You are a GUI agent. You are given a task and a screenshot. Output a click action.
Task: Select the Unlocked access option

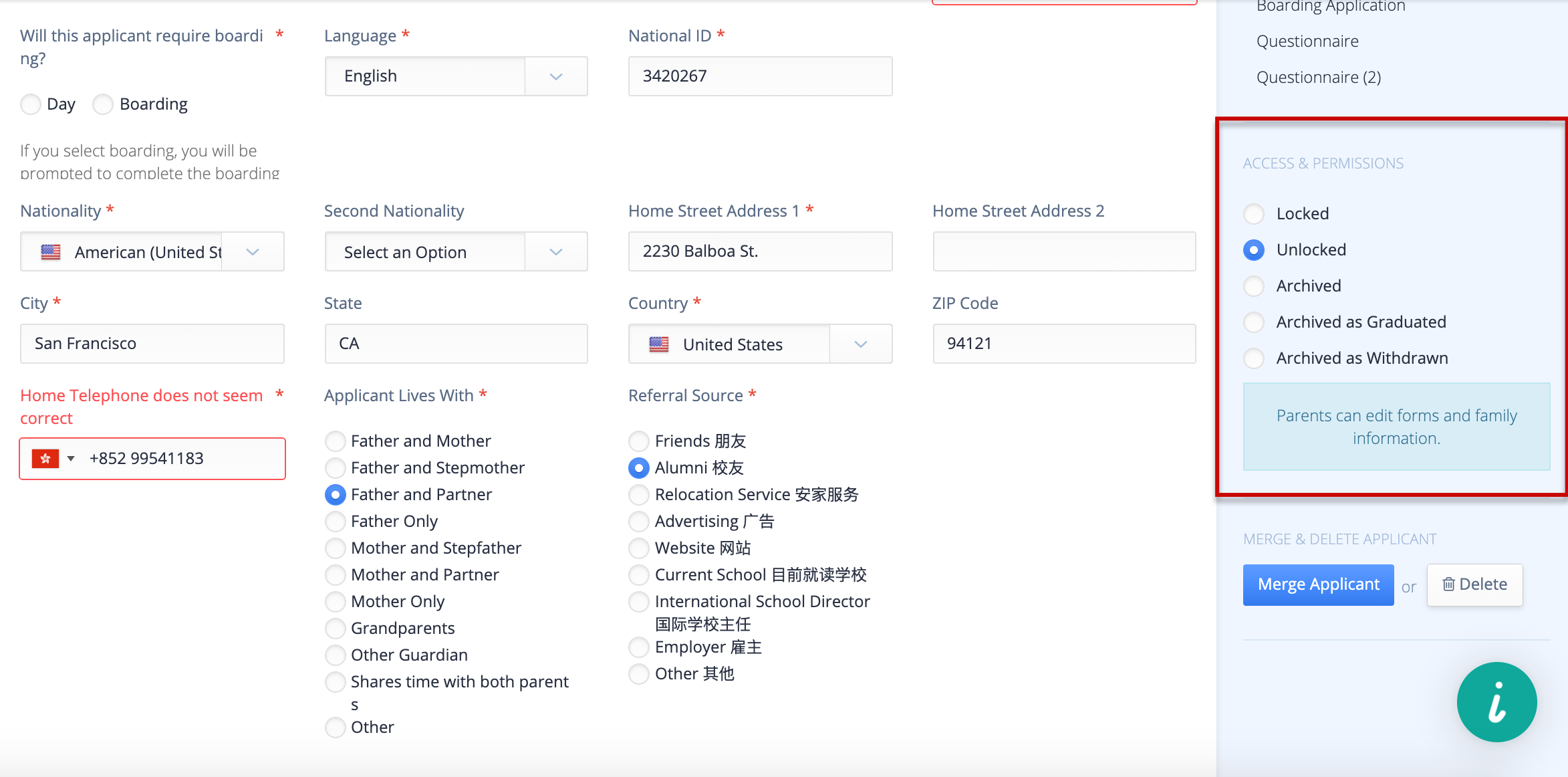click(x=1254, y=250)
